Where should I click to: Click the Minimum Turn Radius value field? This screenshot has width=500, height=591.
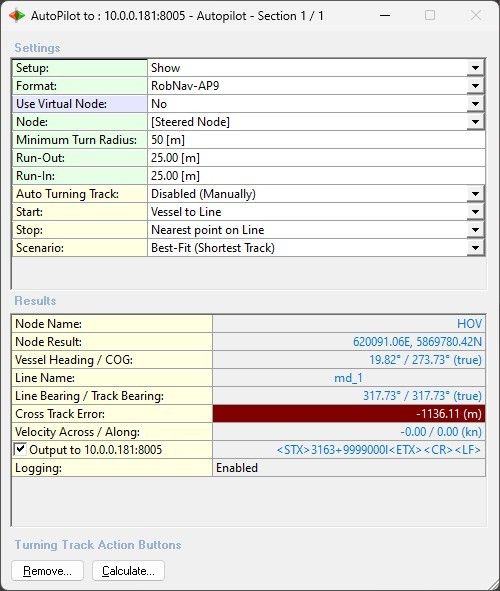316,140
